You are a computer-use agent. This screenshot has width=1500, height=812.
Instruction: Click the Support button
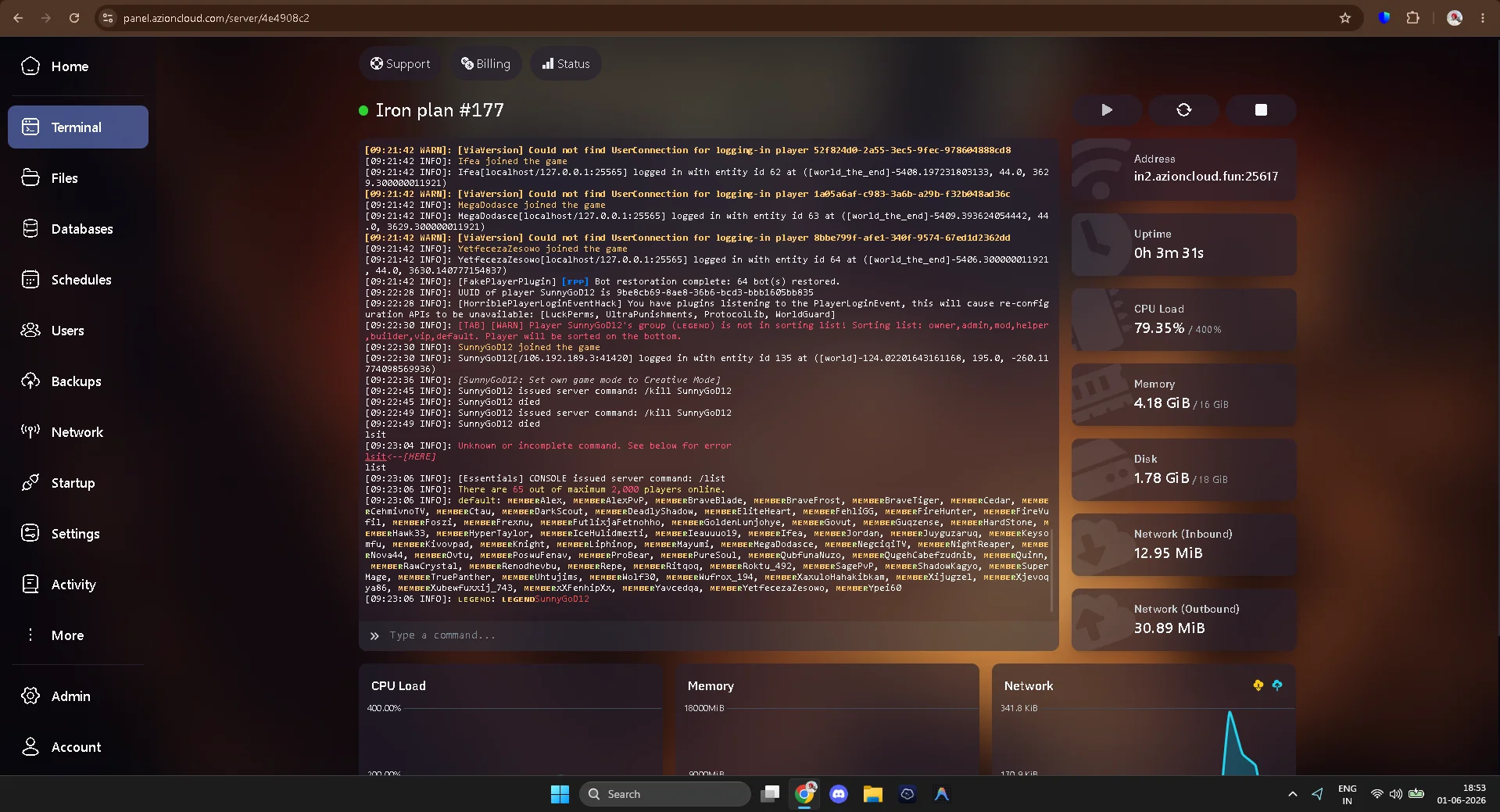pos(400,64)
